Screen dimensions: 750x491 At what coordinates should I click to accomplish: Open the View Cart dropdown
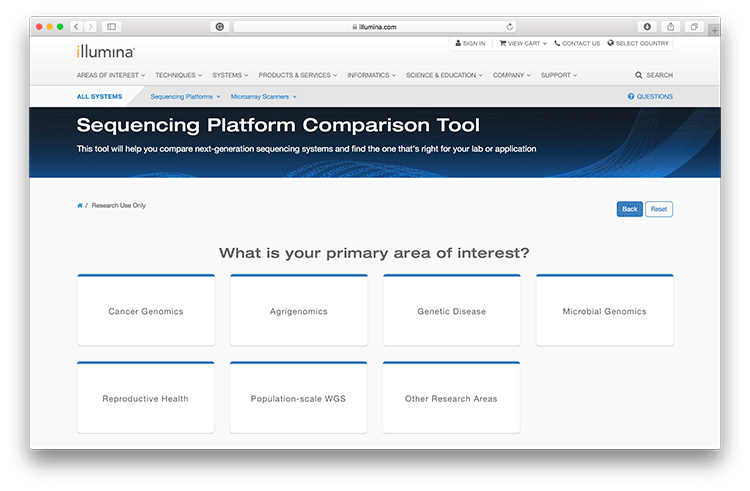(523, 44)
